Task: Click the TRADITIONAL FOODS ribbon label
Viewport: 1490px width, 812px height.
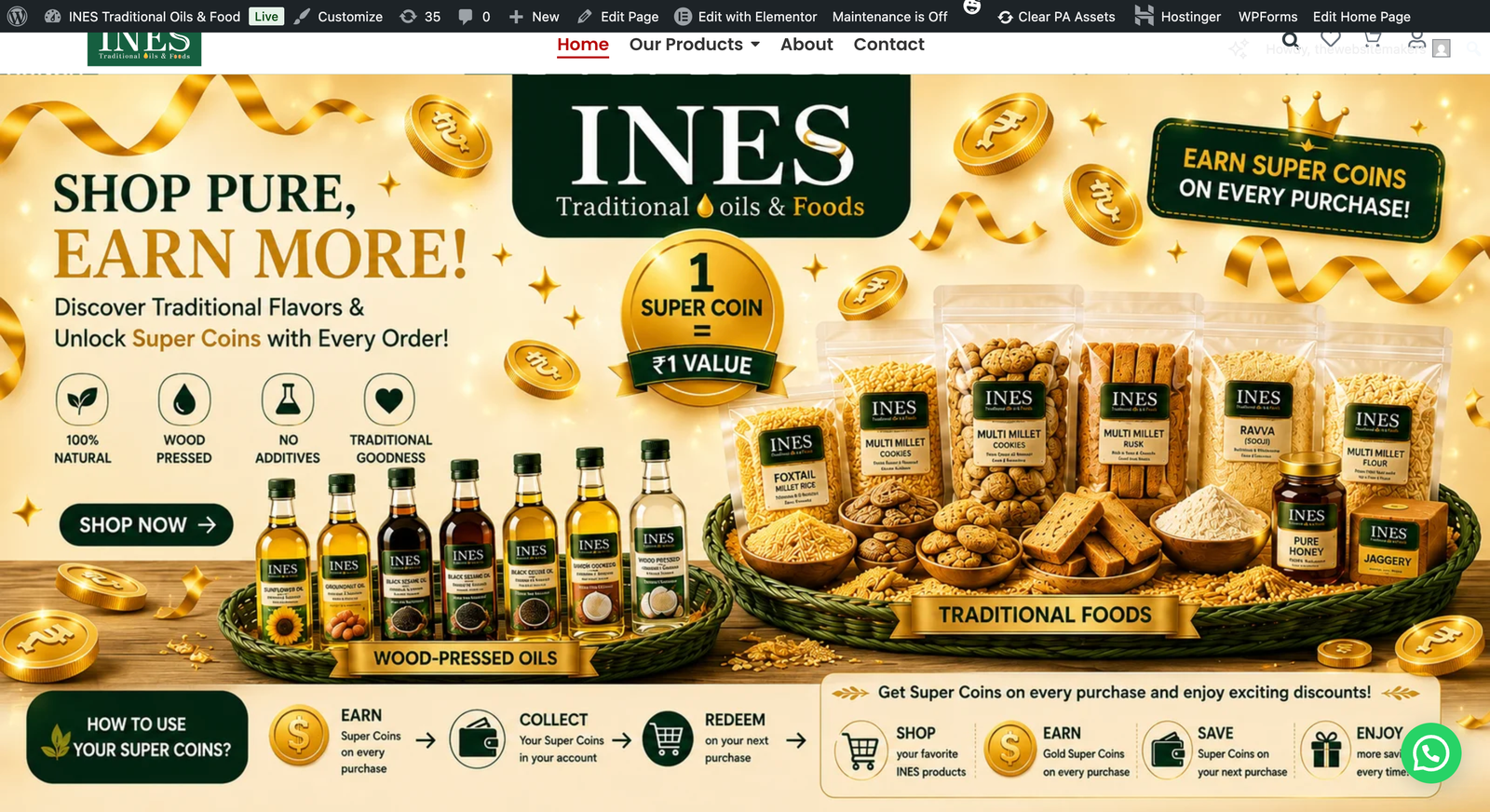Action: 1045,615
